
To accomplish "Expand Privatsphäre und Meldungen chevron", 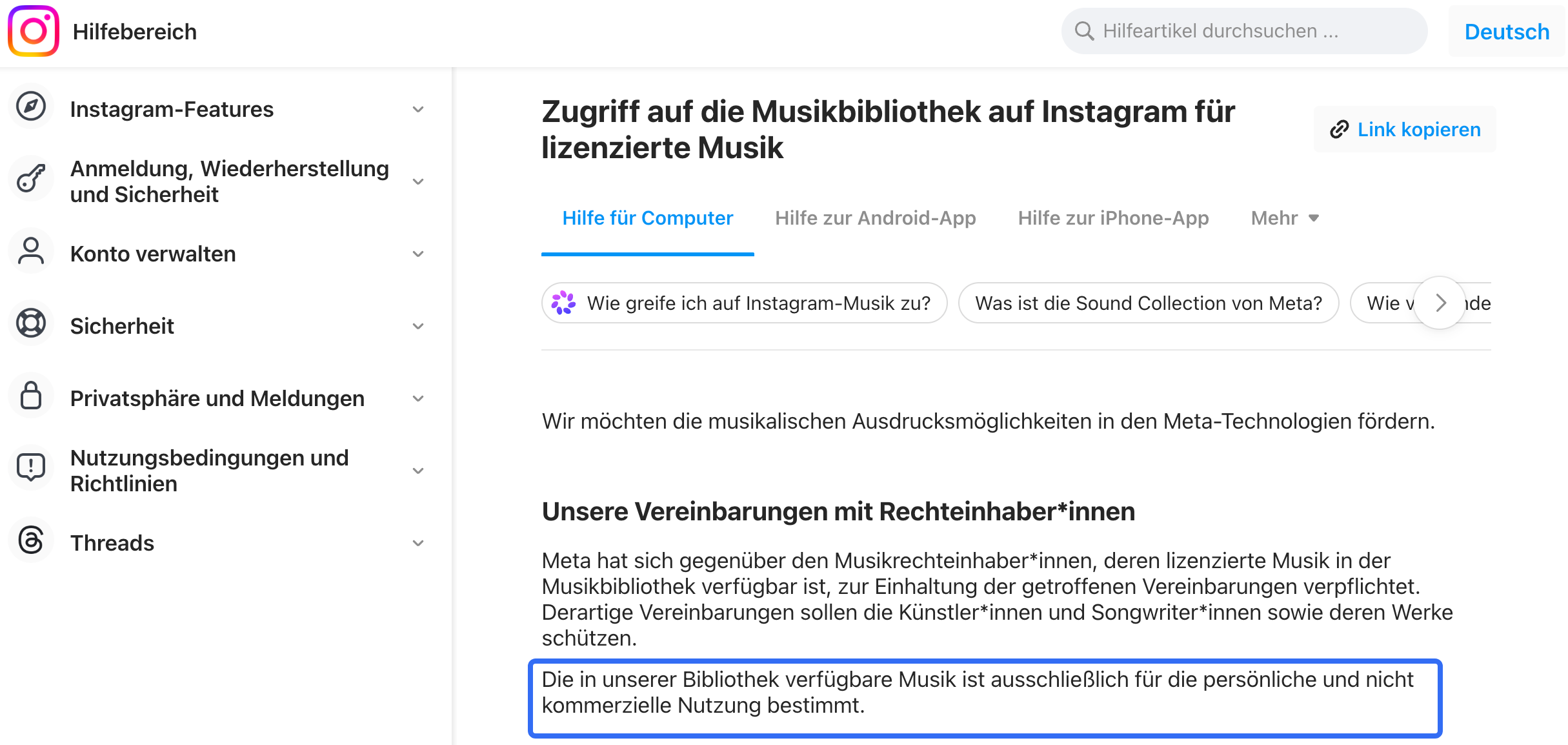I will pos(418,399).
